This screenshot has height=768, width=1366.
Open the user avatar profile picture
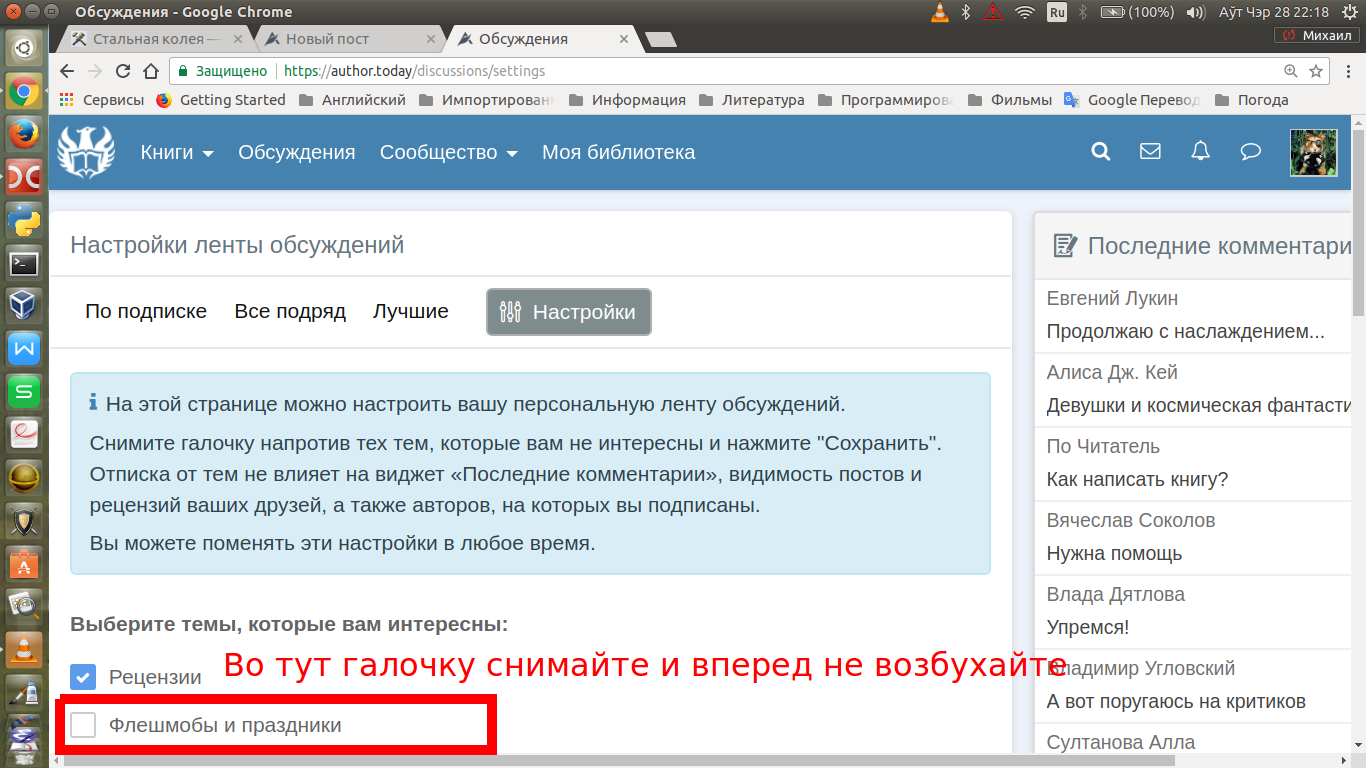point(1313,152)
